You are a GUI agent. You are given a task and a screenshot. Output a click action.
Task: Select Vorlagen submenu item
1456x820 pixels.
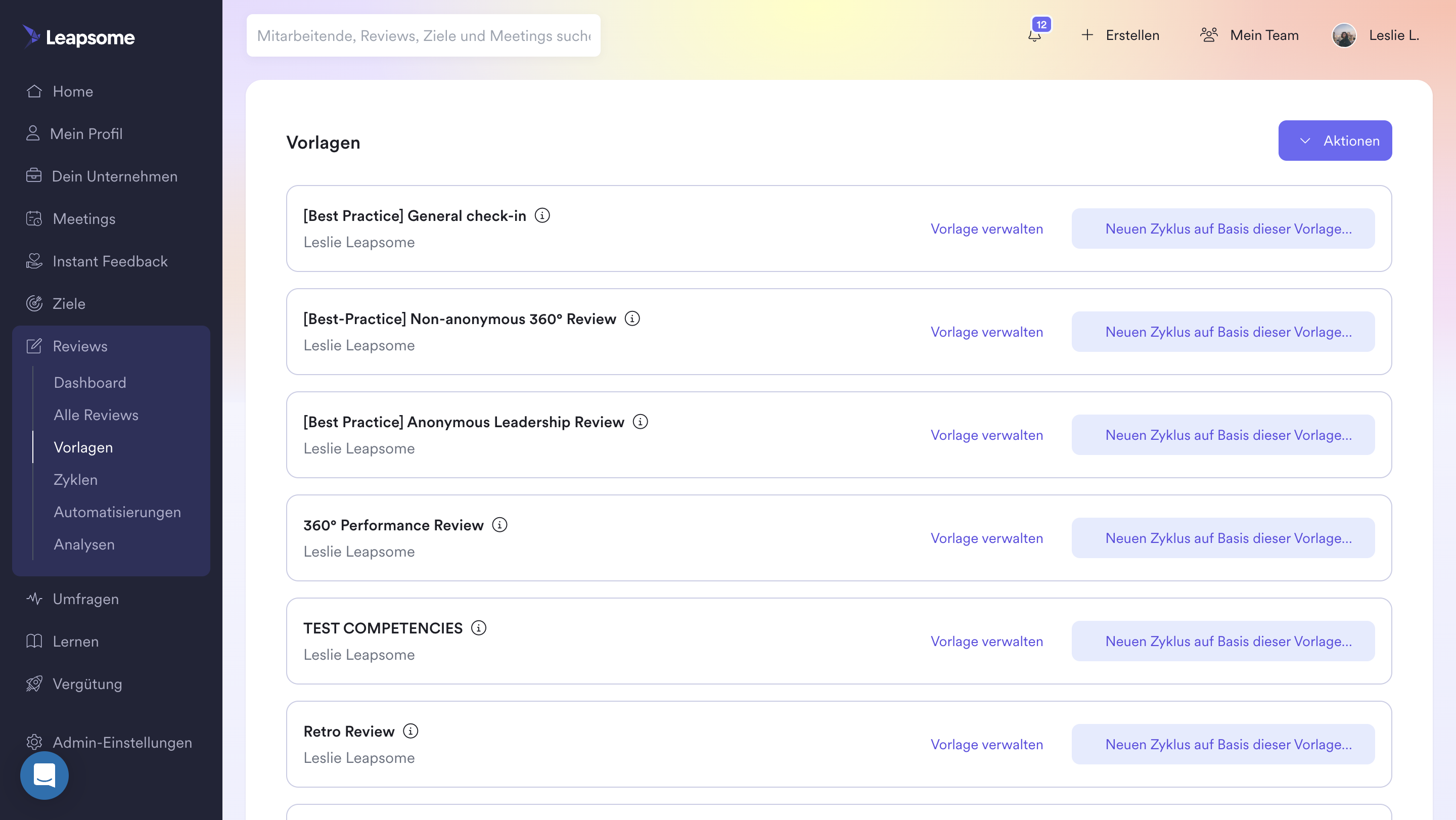point(83,447)
